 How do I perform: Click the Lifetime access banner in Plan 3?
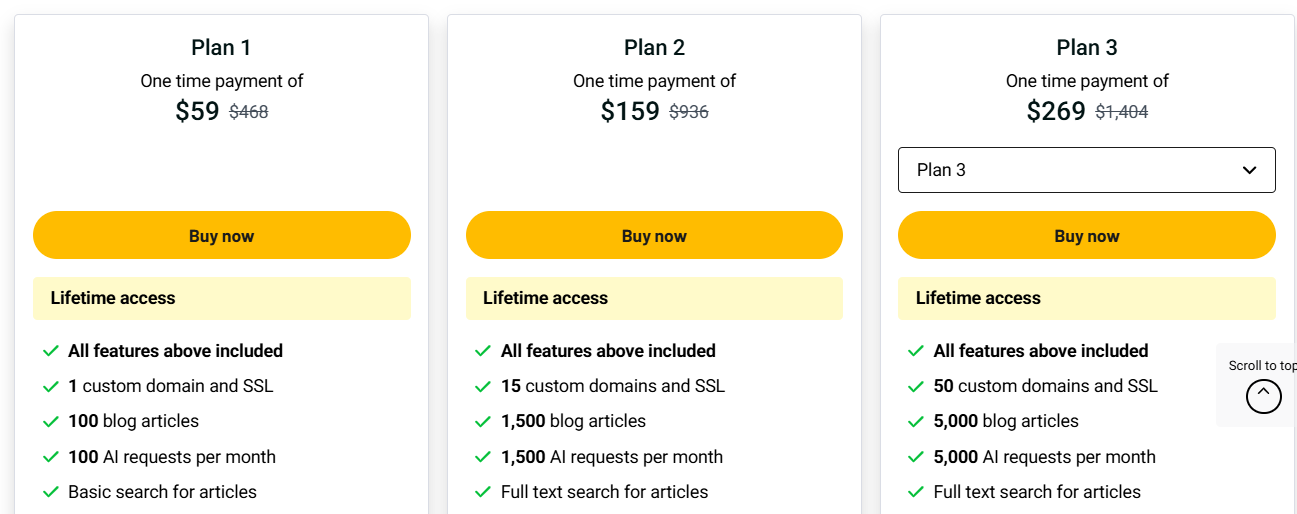click(x=1086, y=298)
